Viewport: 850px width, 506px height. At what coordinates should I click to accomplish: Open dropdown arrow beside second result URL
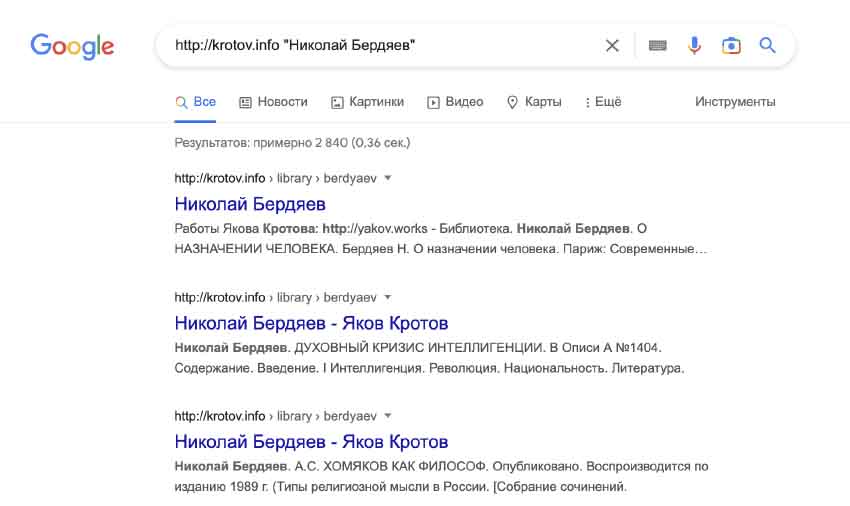[388, 297]
